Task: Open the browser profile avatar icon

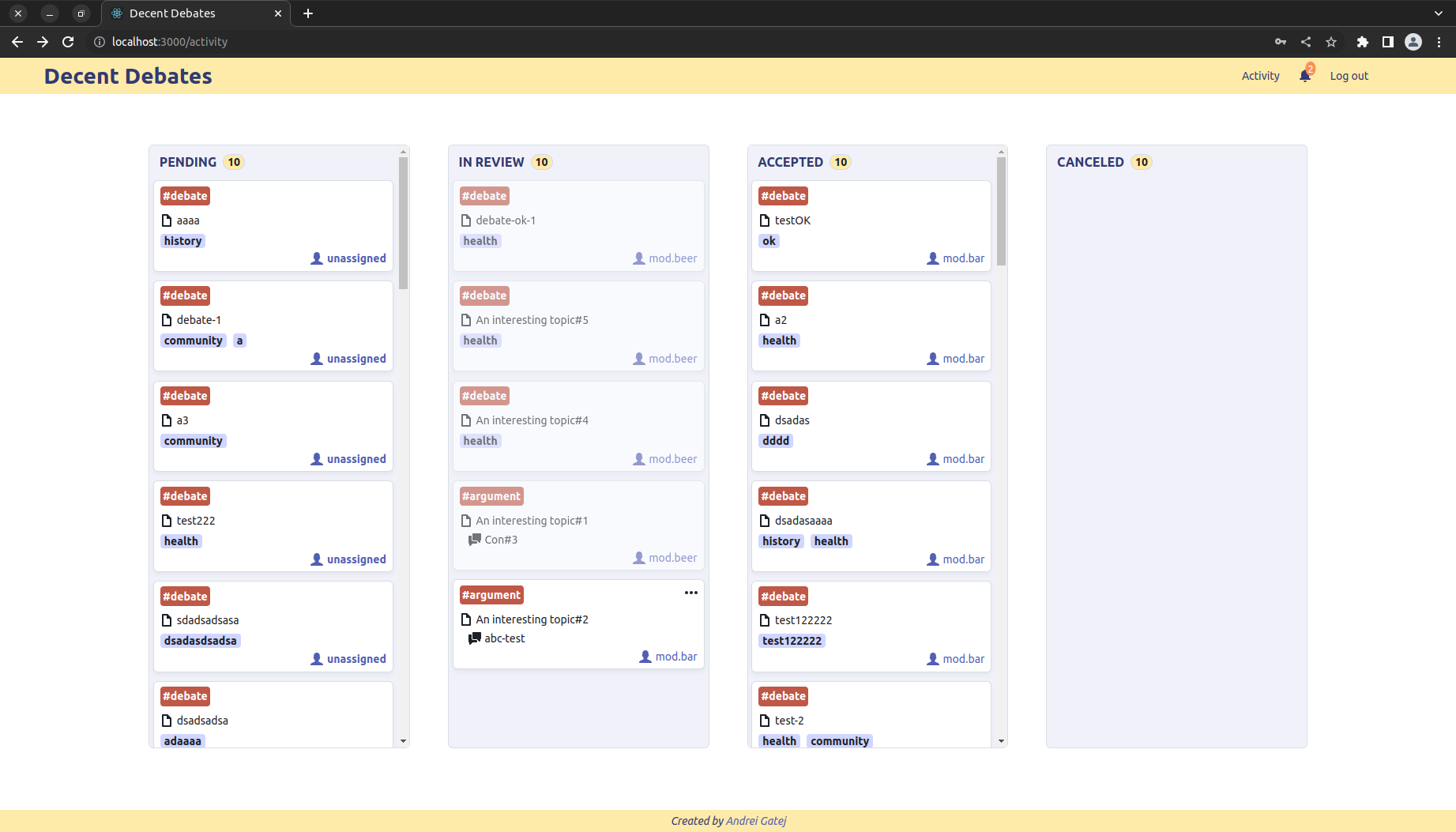Action: (x=1413, y=42)
